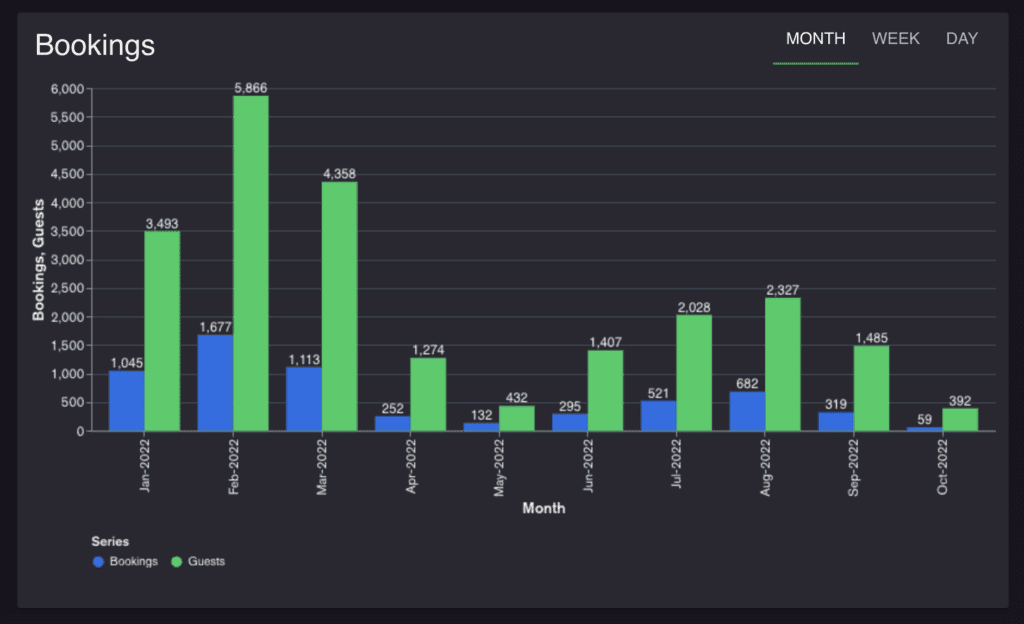Click the Oct-2022 axis label
The image size is (1024, 624).
[942, 467]
